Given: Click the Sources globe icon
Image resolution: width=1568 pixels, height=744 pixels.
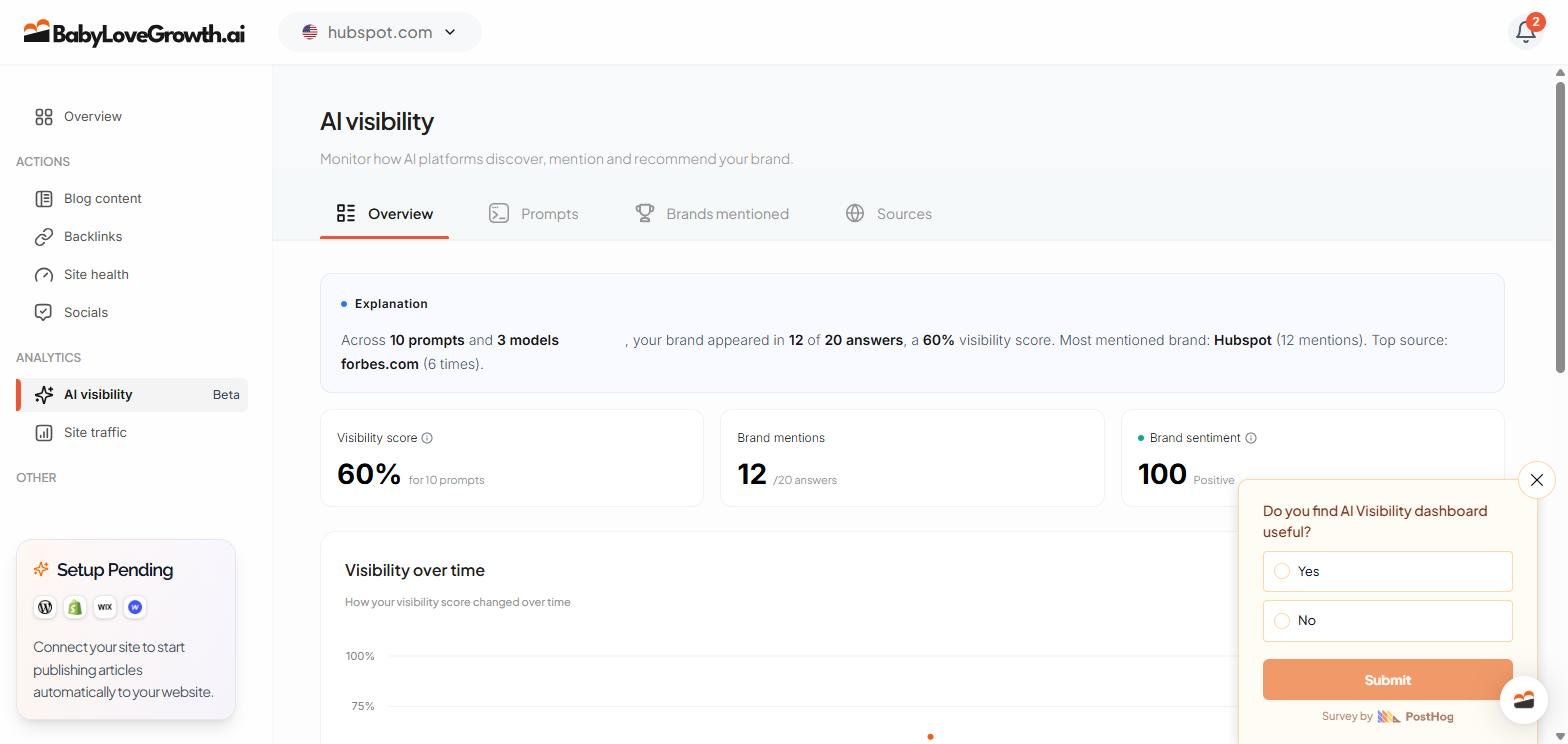Looking at the screenshot, I should [x=855, y=214].
